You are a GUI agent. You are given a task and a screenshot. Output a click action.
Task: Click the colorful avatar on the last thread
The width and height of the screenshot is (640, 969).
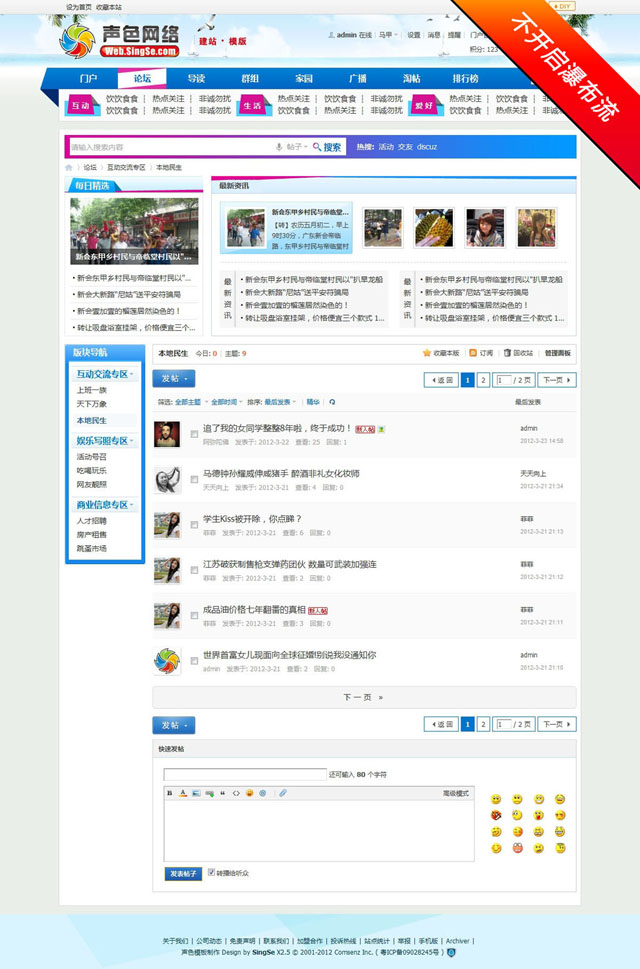point(167,661)
